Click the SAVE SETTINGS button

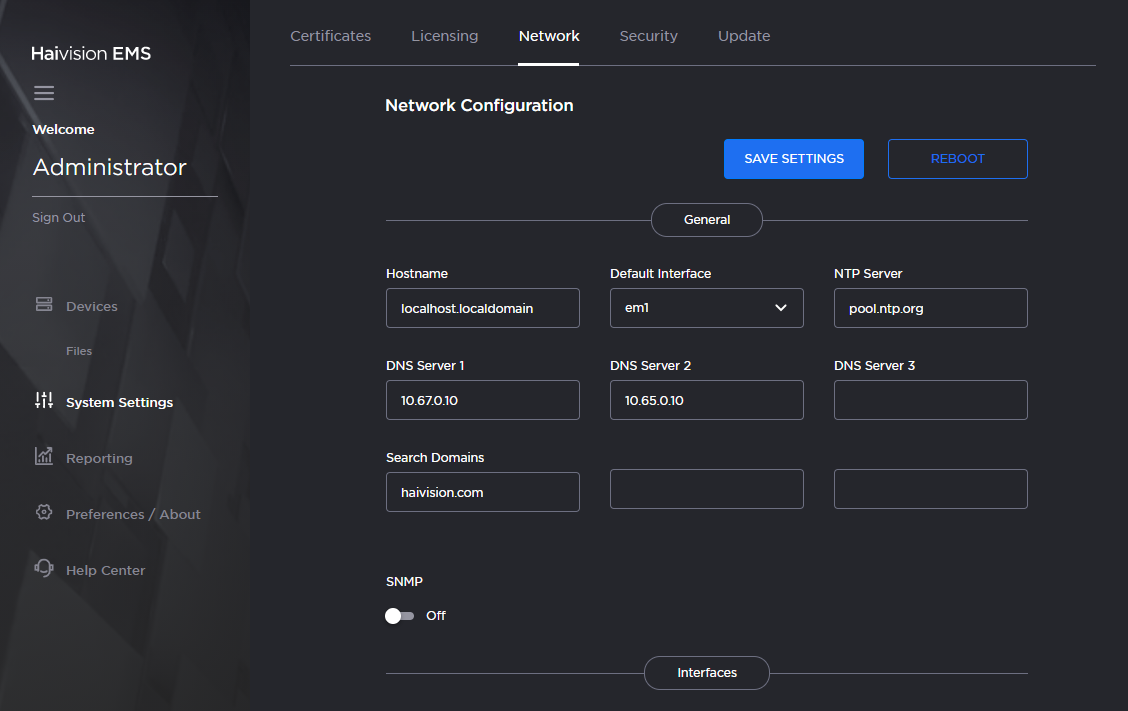[x=793, y=158]
